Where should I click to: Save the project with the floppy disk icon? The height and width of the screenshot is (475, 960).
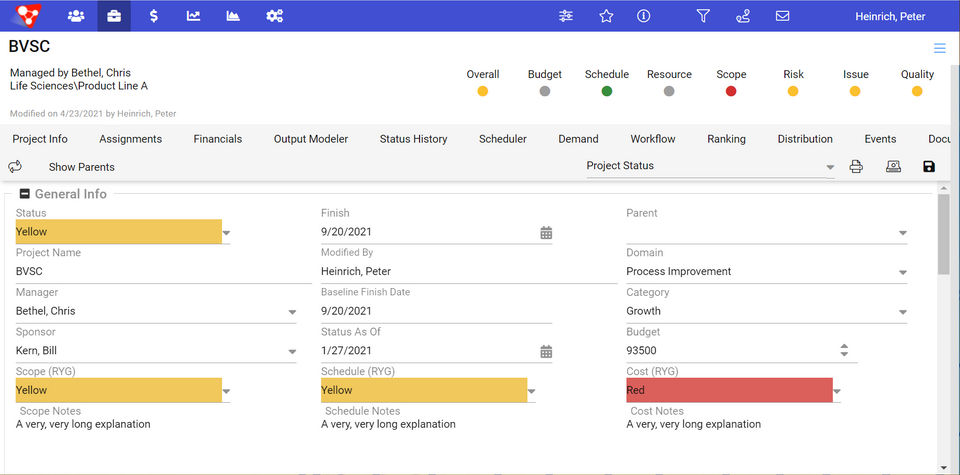point(929,167)
